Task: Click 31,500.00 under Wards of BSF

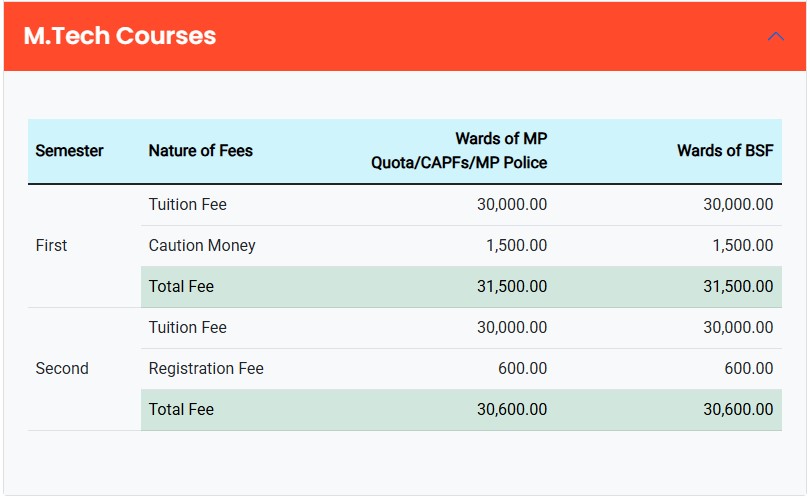Action: click(x=738, y=287)
